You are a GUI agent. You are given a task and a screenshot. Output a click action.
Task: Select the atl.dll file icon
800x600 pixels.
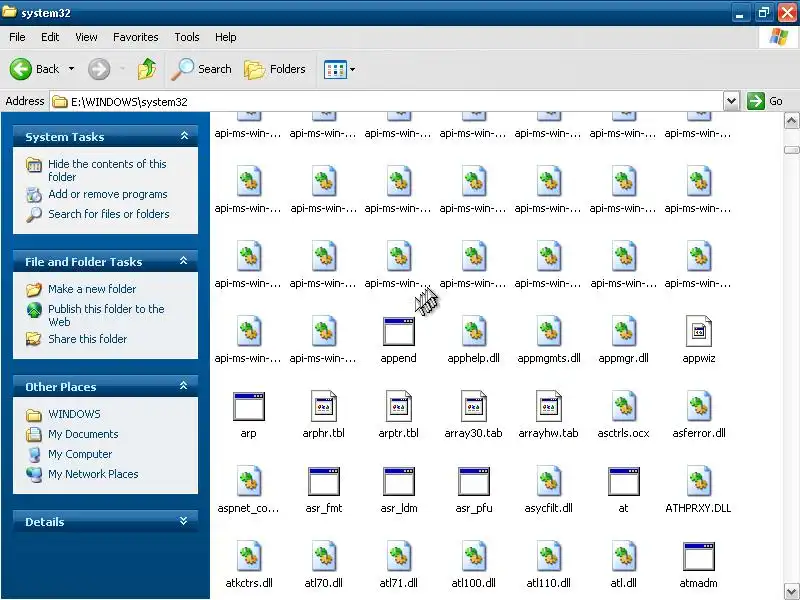pyautogui.click(x=623, y=556)
